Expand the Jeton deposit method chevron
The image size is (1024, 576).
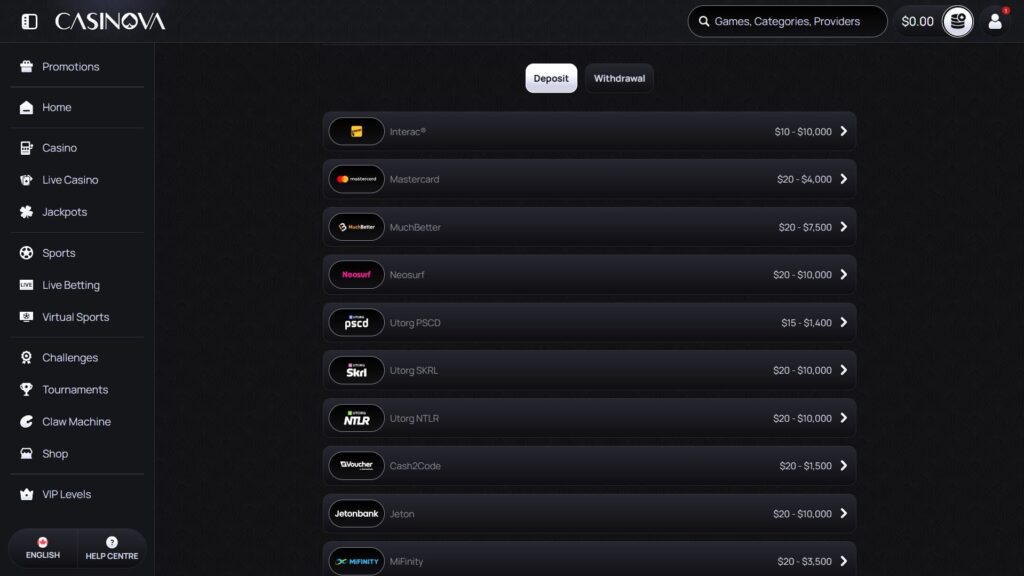coord(844,513)
